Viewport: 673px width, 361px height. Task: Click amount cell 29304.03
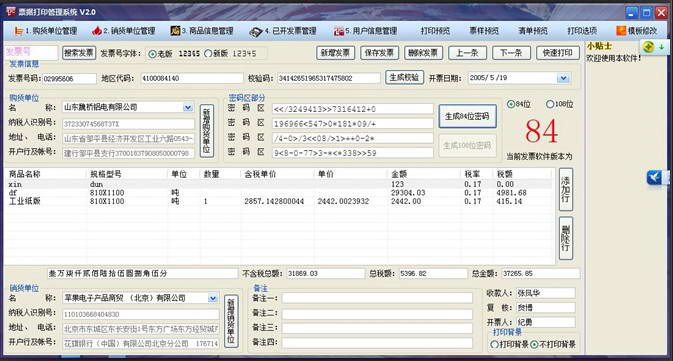[x=408, y=193]
